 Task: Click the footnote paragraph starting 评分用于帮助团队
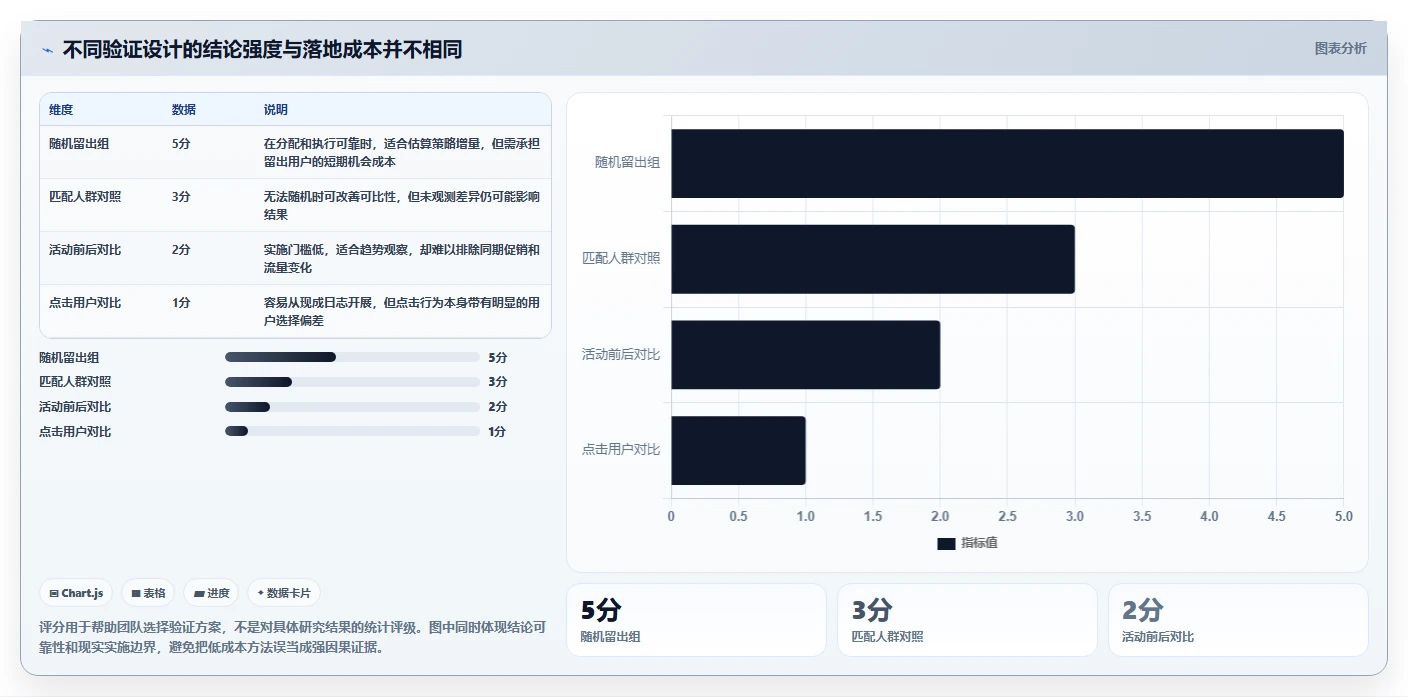292,637
